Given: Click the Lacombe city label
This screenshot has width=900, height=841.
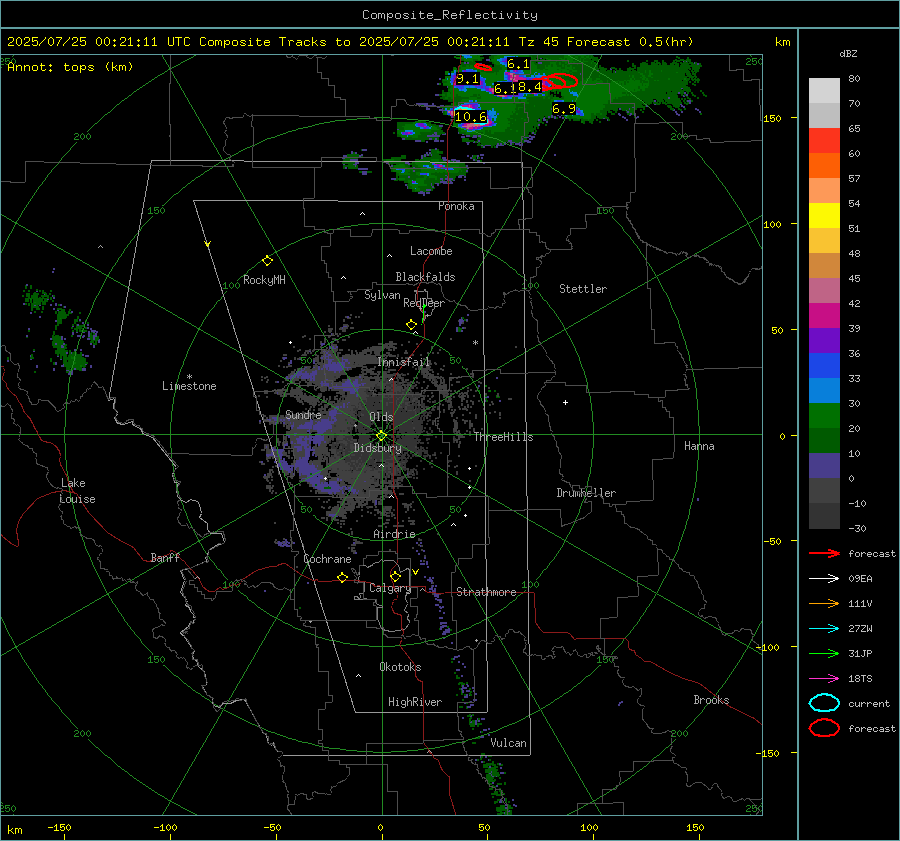Looking at the screenshot, I should click(x=431, y=251).
